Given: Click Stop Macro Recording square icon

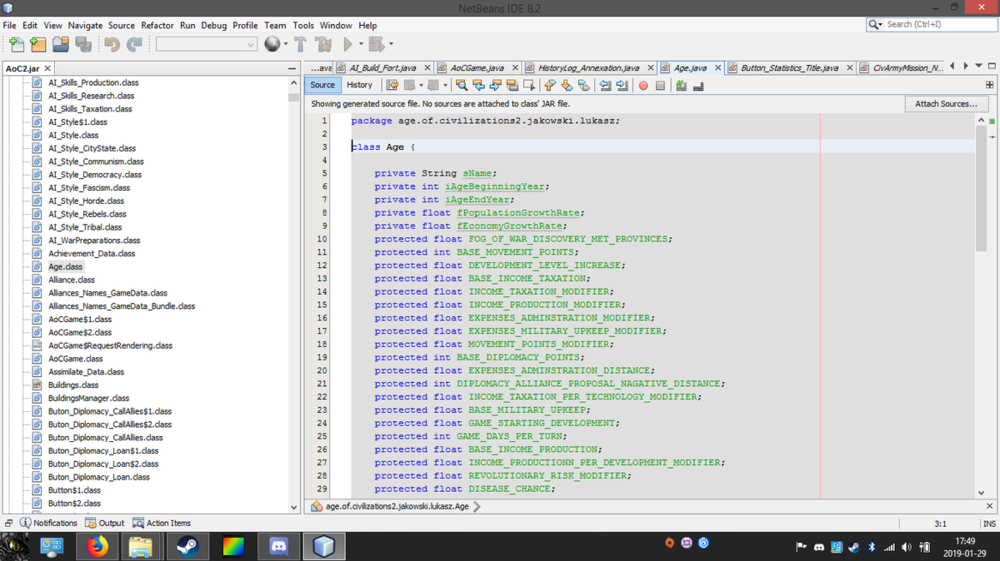Looking at the screenshot, I should click(x=660, y=85).
